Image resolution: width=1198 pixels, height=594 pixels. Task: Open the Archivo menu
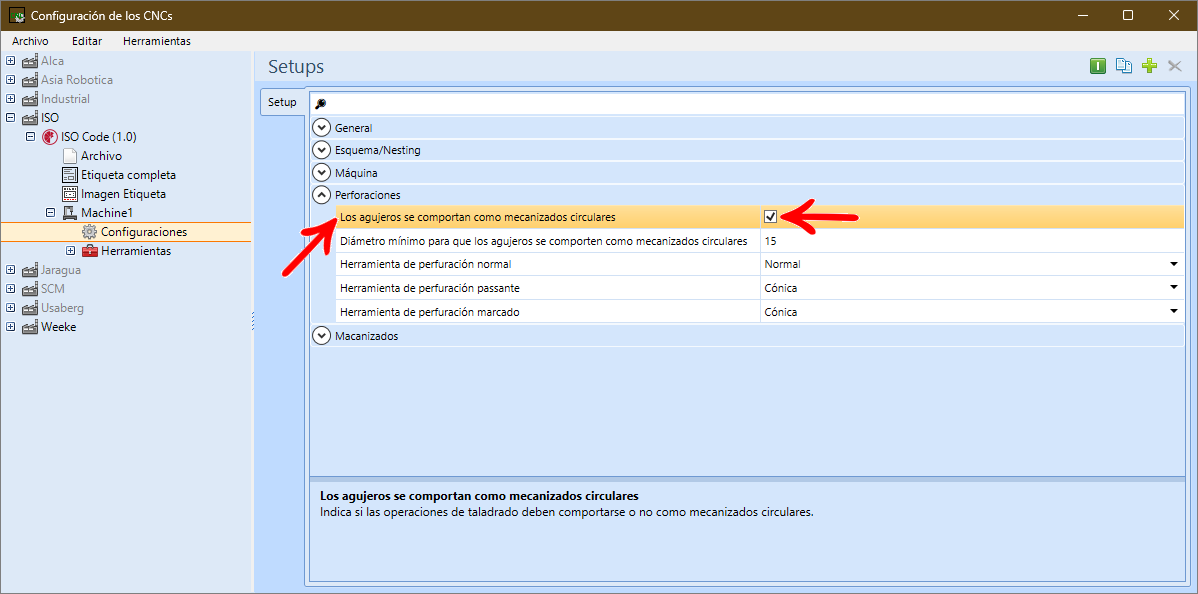pos(31,41)
